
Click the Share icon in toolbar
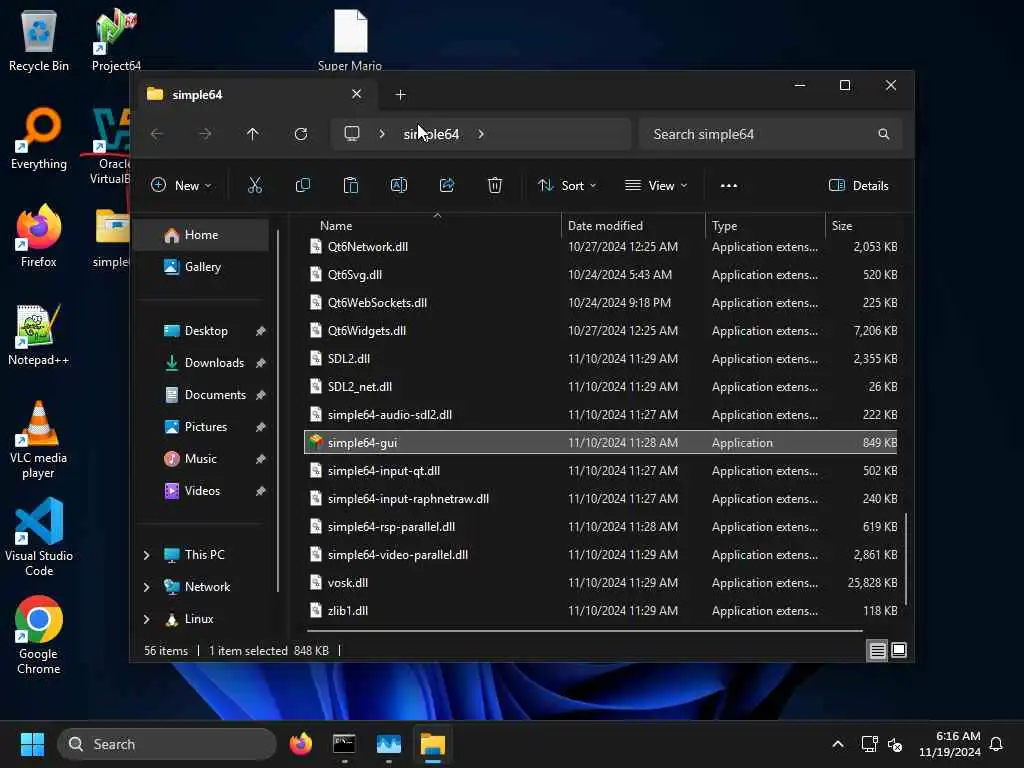click(447, 185)
